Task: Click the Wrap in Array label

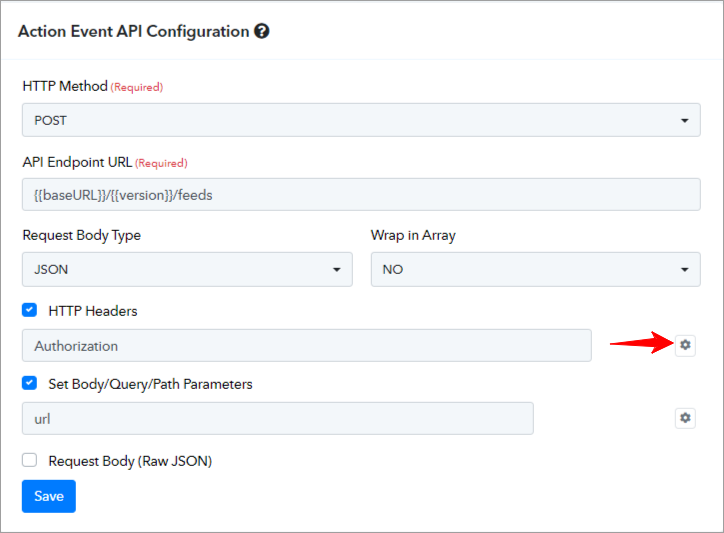Action: [x=413, y=236]
